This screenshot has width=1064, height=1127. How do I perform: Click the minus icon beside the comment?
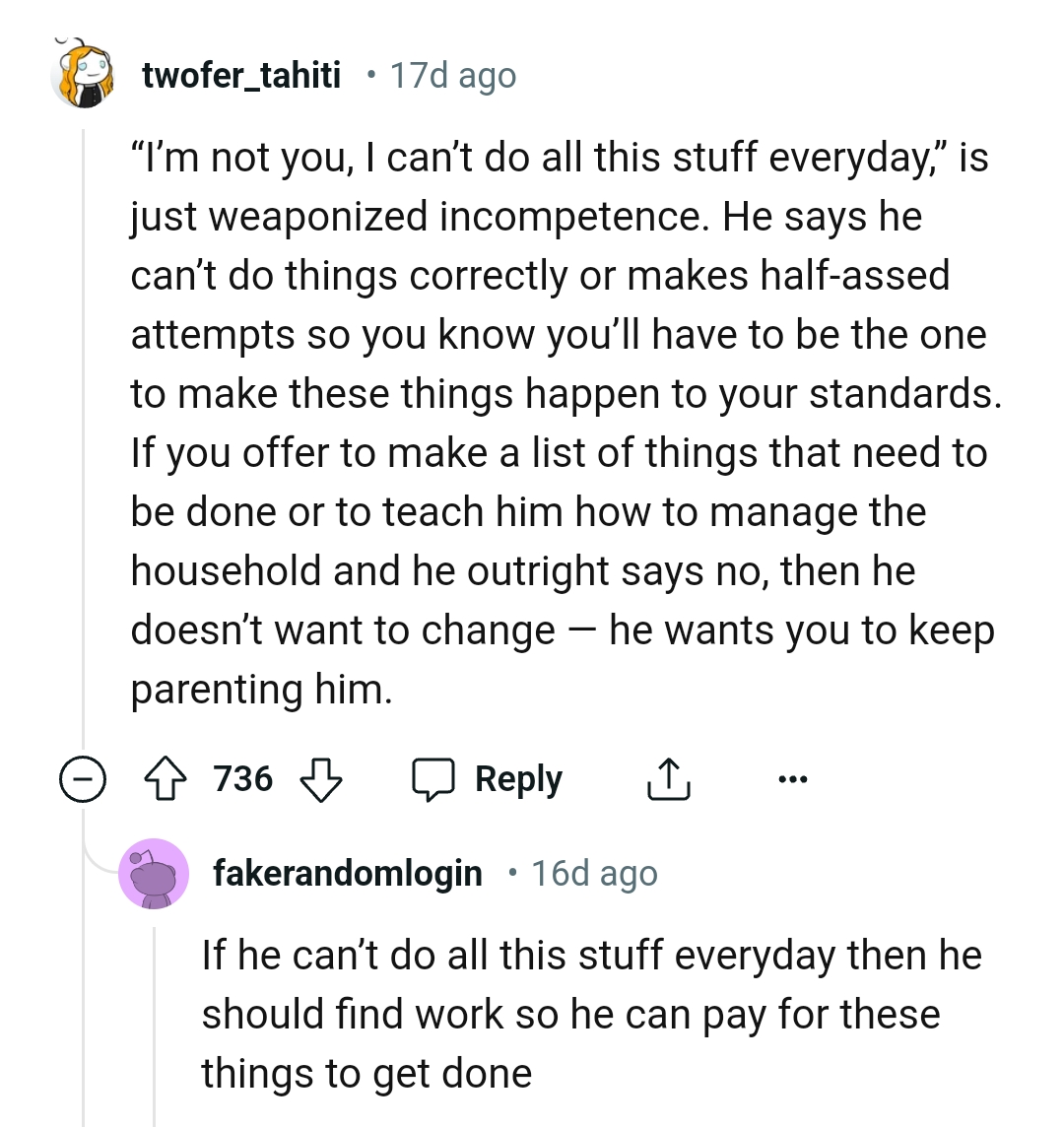tap(82, 778)
